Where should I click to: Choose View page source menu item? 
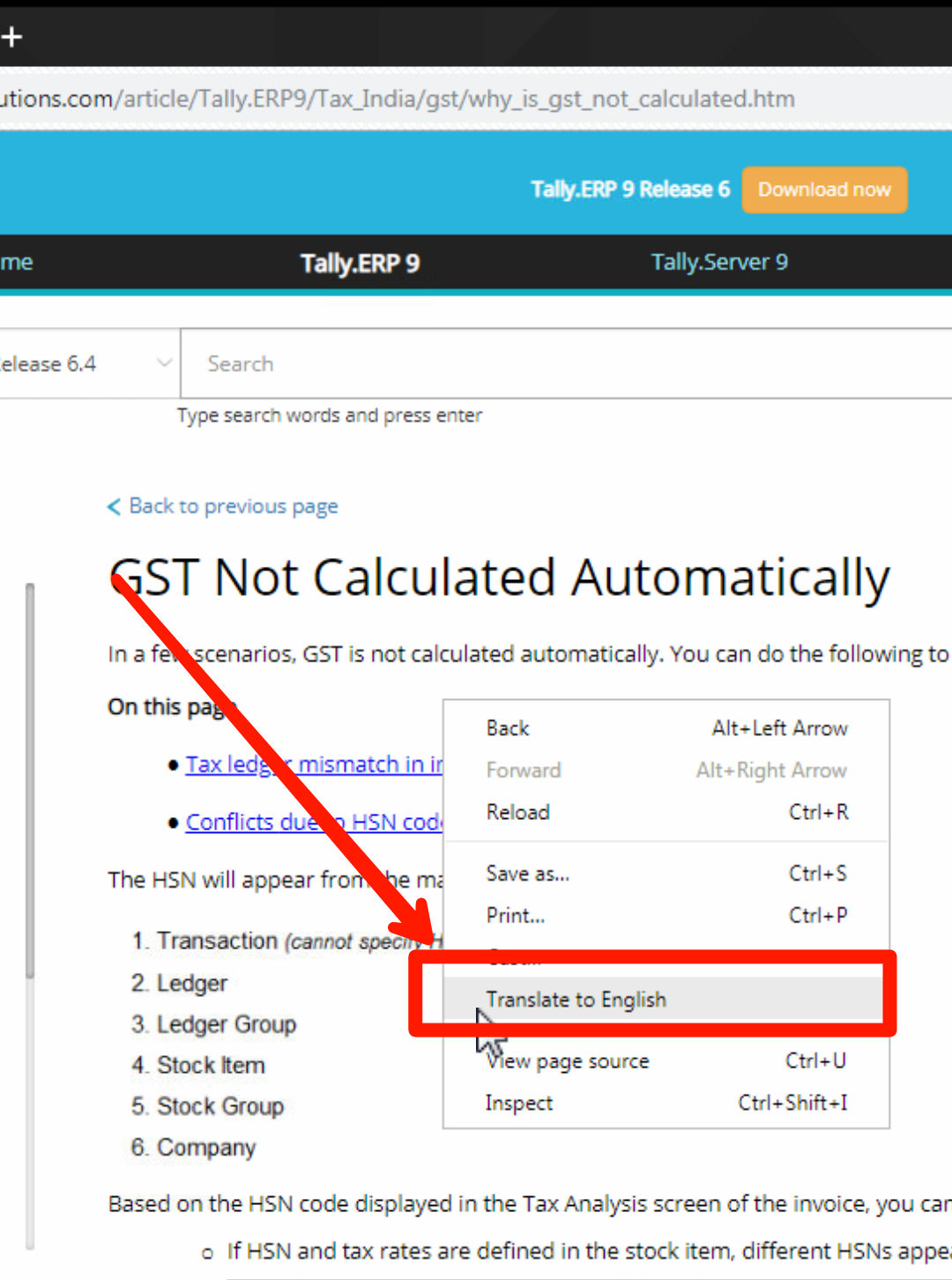tap(666, 1060)
